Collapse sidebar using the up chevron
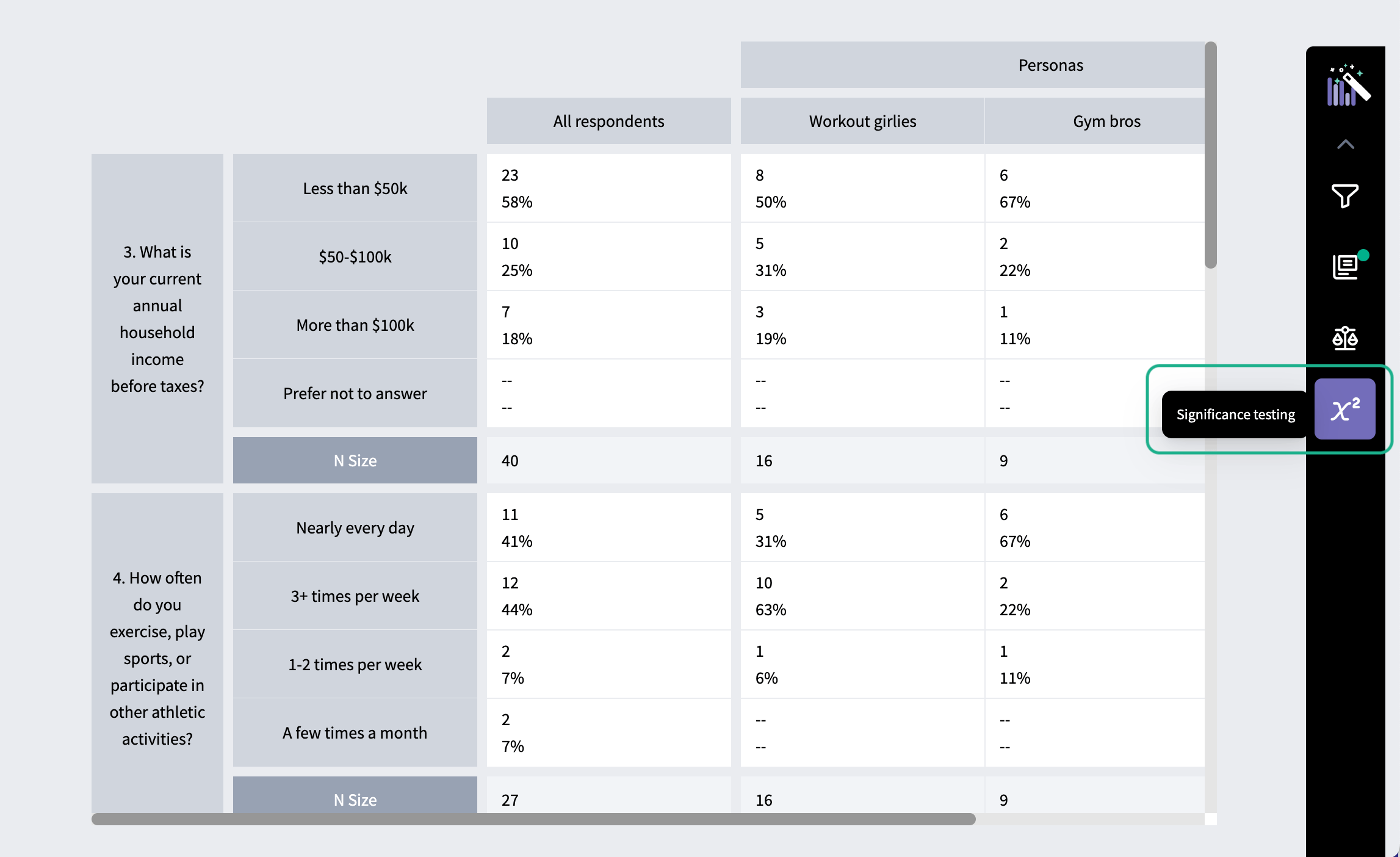The width and height of the screenshot is (1400, 857). pos(1345,145)
